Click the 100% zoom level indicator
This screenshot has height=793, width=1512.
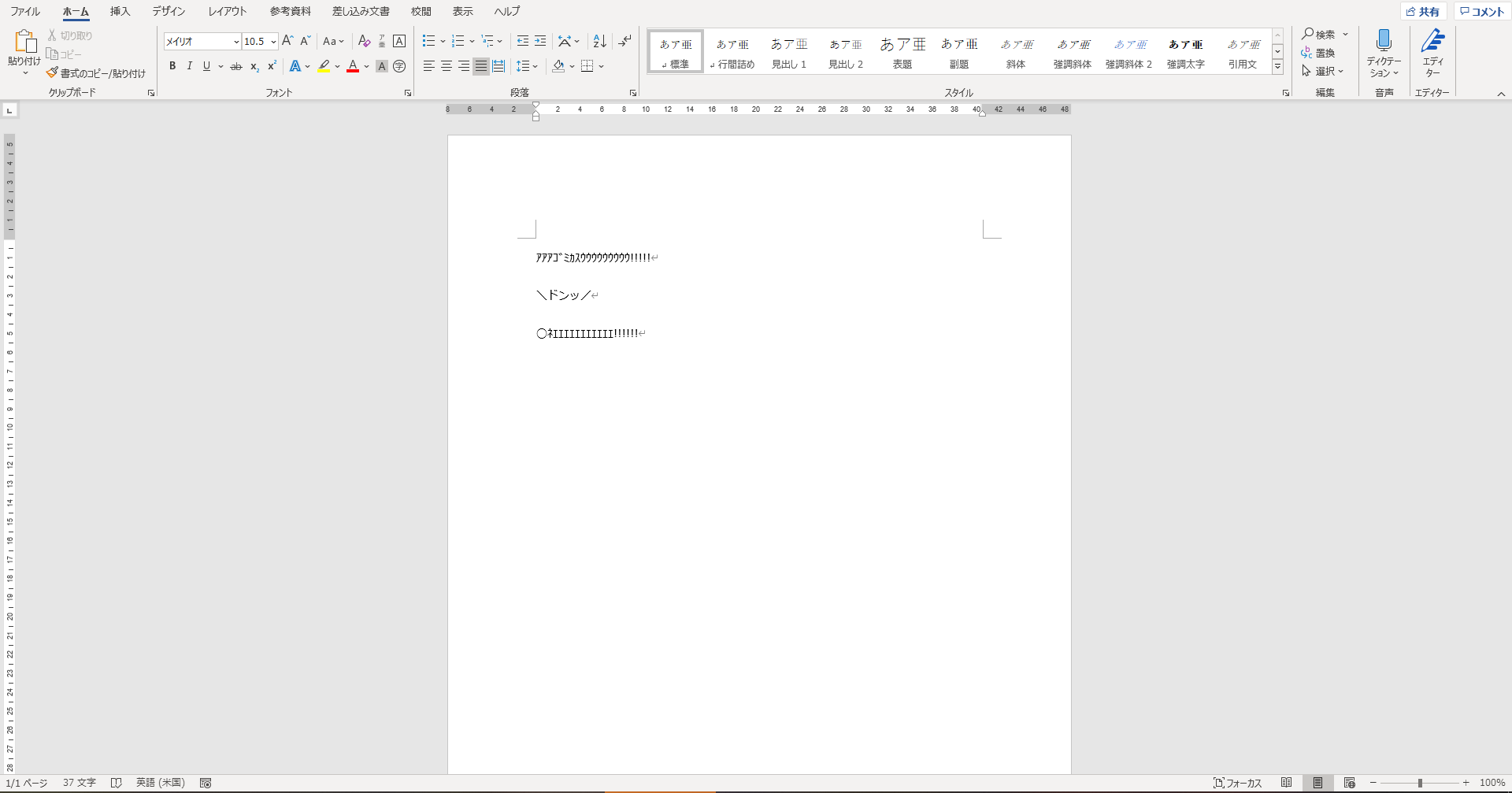[x=1492, y=783]
